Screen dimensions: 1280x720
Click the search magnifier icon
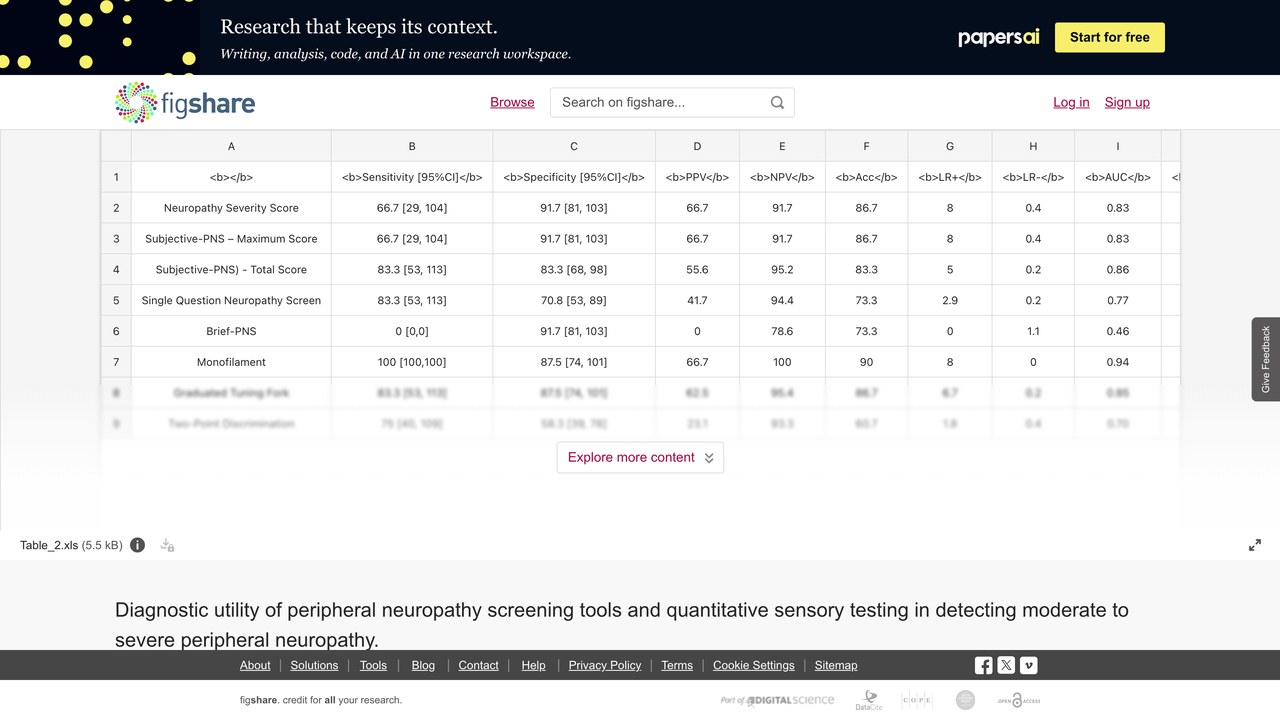click(777, 102)
